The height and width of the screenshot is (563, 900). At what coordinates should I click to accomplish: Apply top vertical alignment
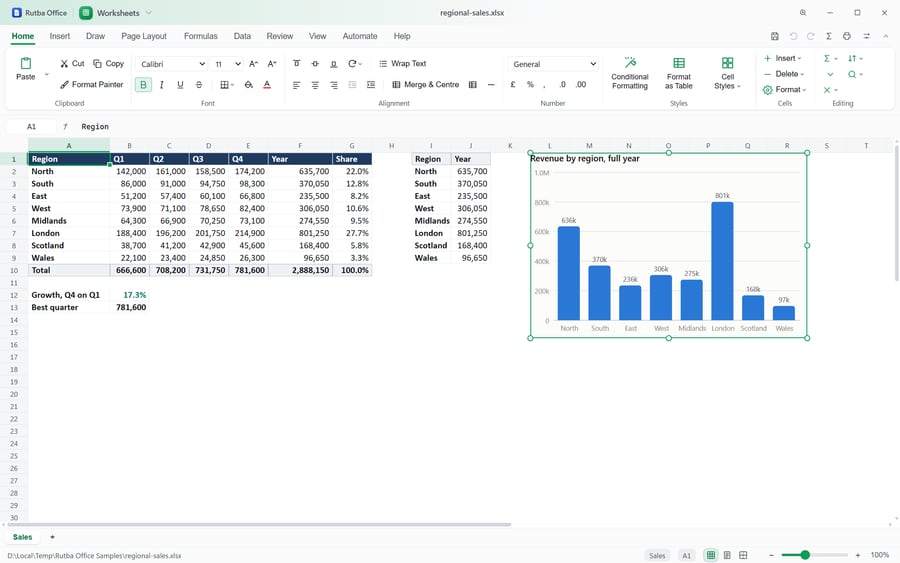[x=297, y=64]
